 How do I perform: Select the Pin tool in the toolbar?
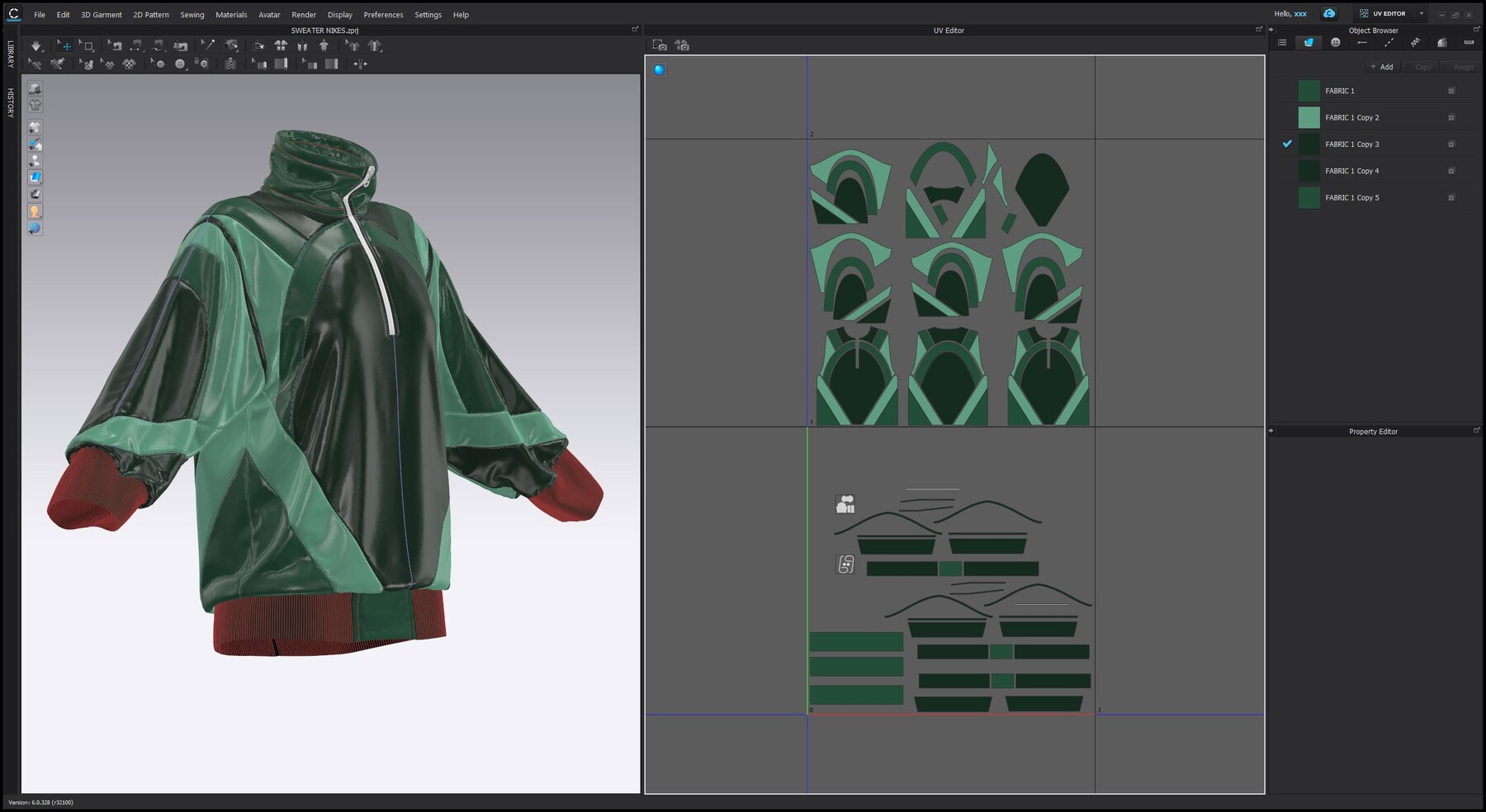coord(206,45)
